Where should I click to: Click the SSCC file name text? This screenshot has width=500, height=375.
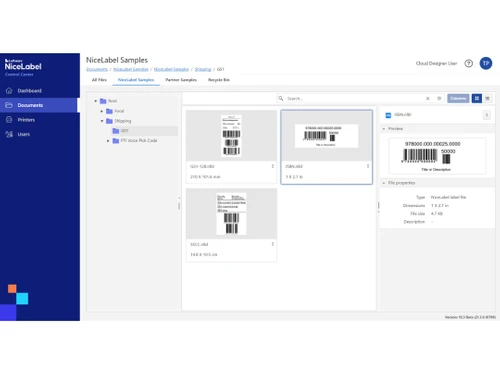[x=199, y=244]
